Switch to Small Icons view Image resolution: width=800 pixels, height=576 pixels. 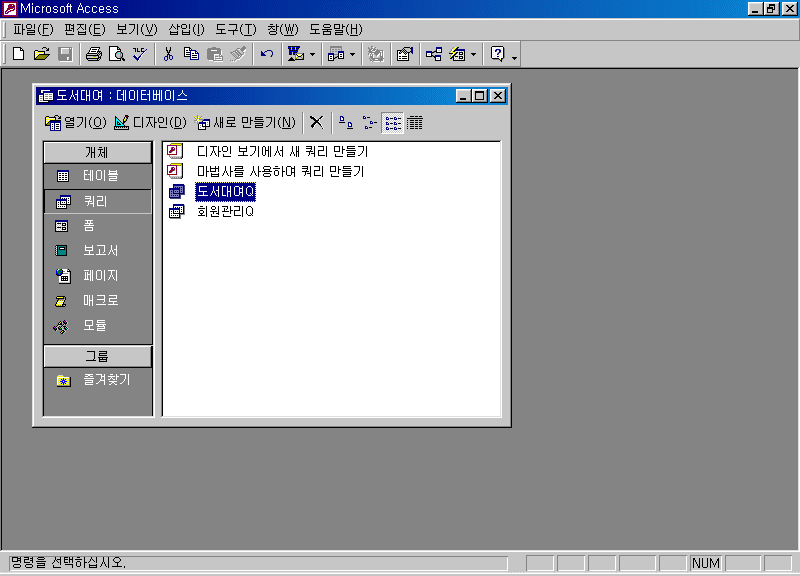click(x=369, y=122)
